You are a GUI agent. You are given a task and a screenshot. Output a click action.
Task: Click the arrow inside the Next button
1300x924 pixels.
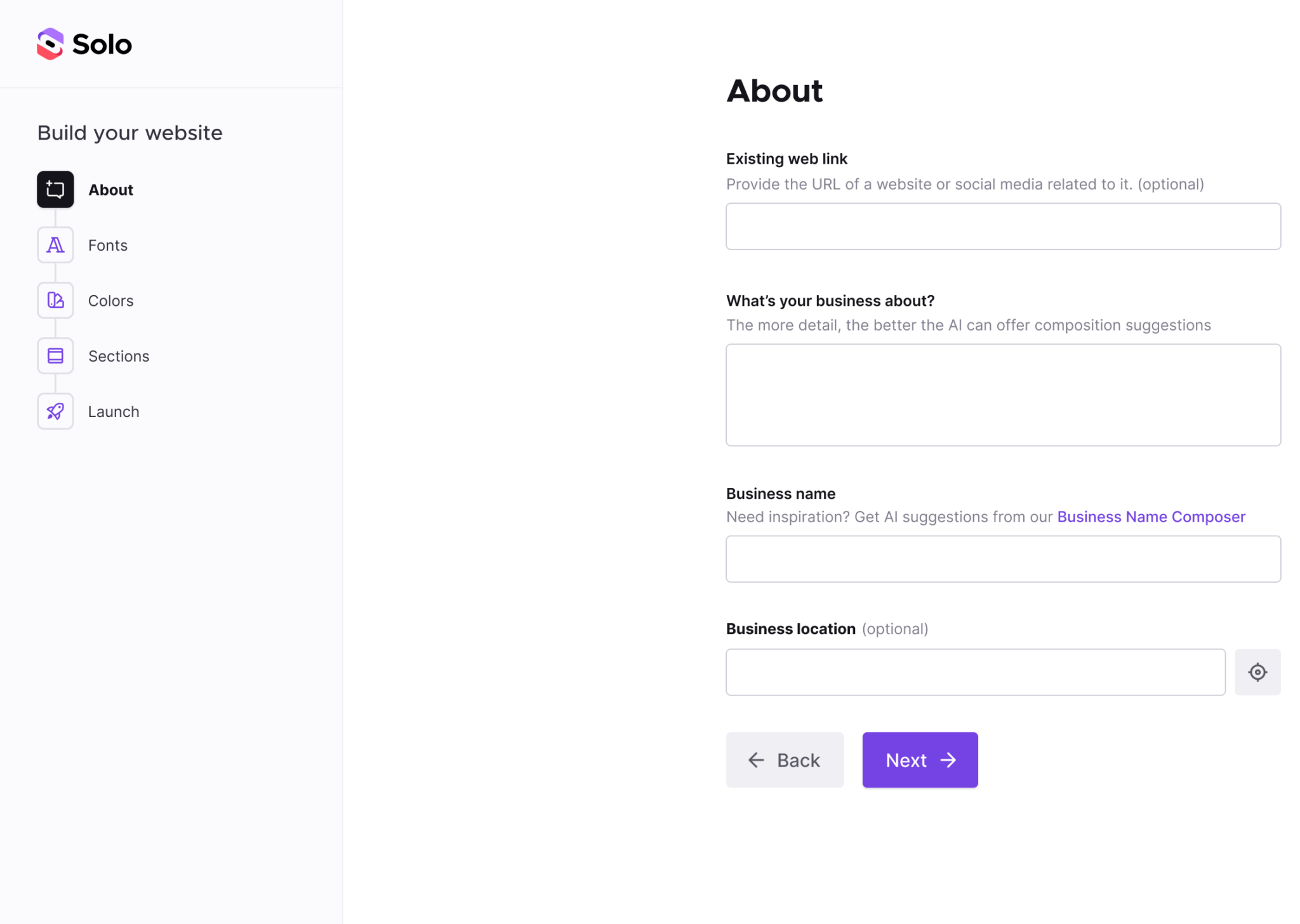tap(948, 760)
